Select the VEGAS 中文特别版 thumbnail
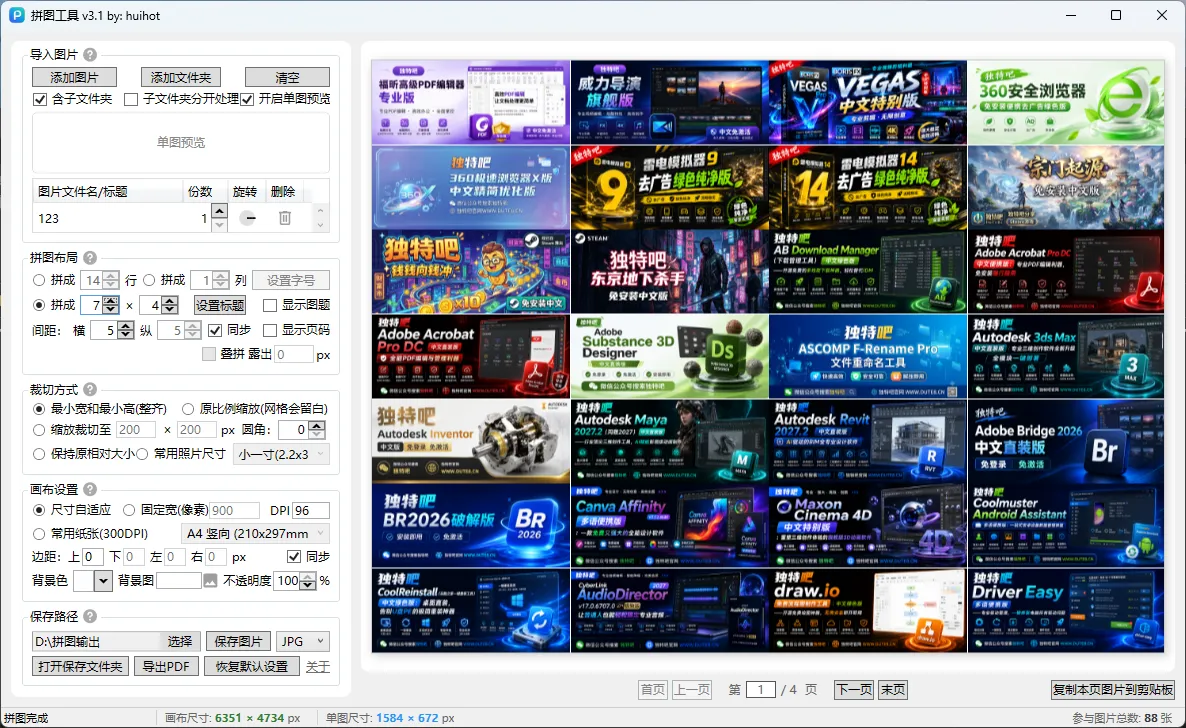The width and height of the screenshot is (1186, 728). 868,102
